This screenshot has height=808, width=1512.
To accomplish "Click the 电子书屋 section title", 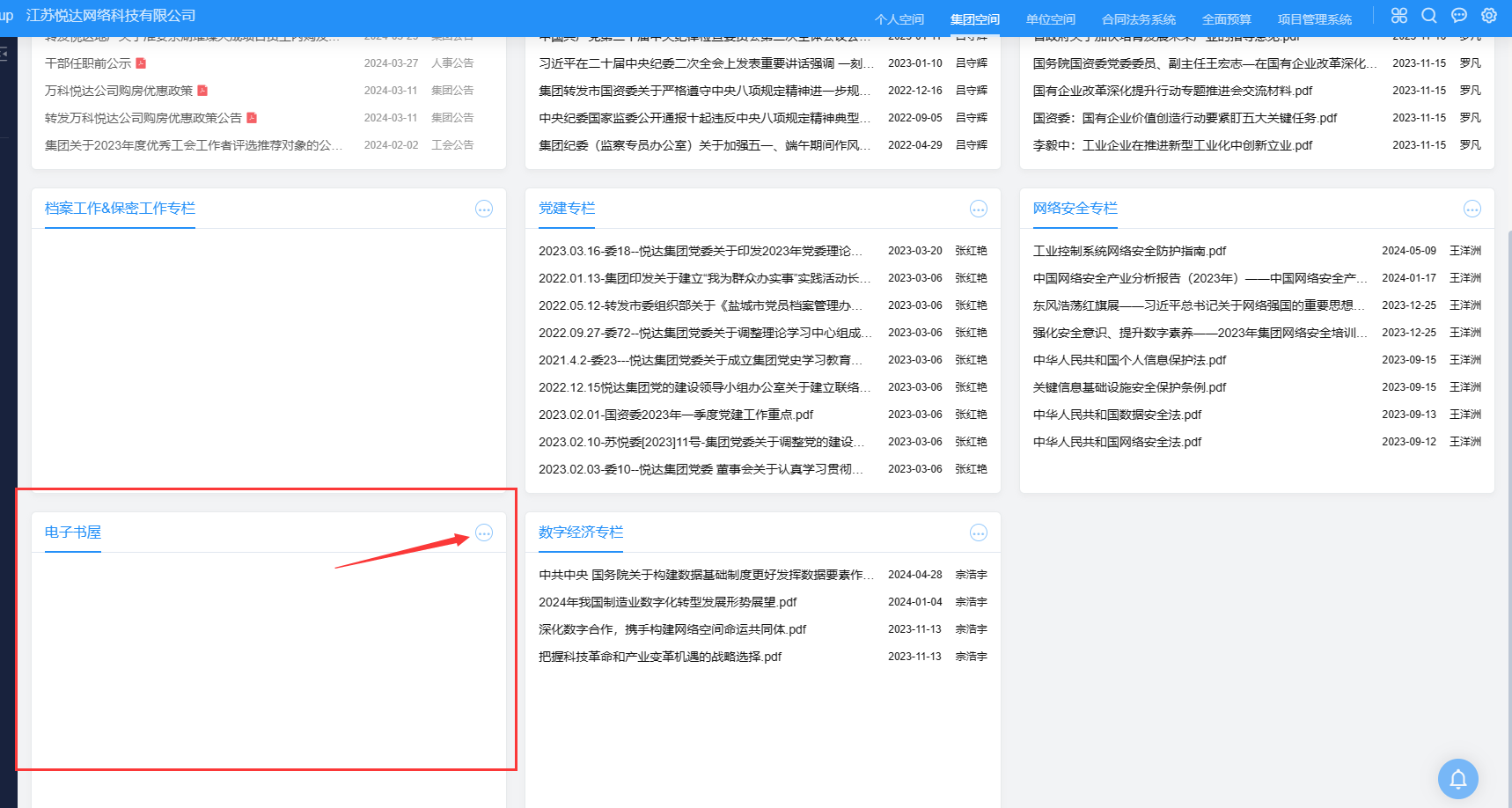I will 73,533.
